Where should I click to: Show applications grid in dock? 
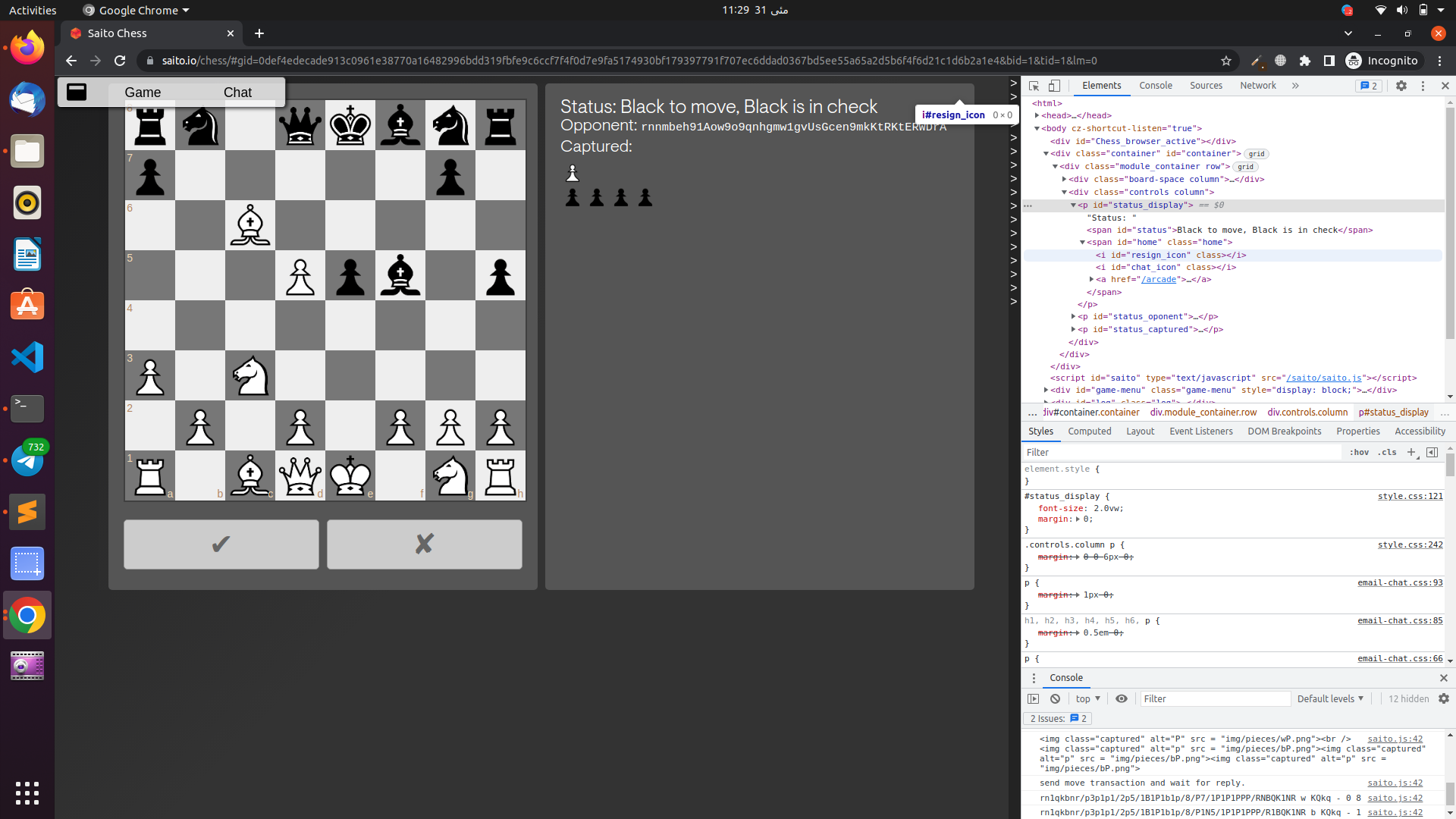point(27,792)
